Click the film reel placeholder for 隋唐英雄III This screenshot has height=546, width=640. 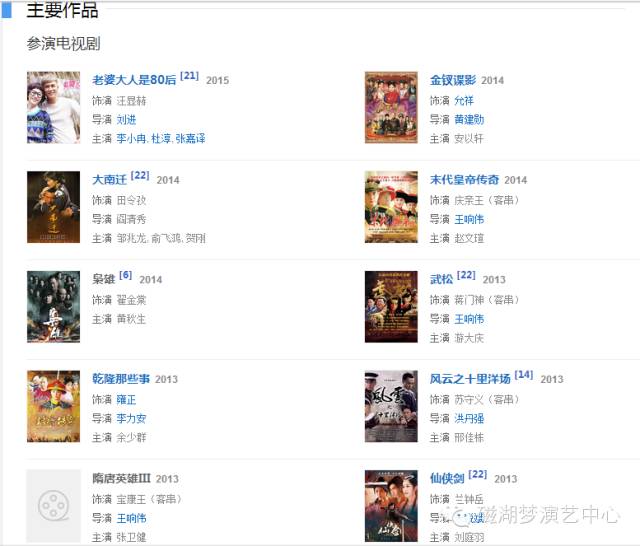point(53,506)
